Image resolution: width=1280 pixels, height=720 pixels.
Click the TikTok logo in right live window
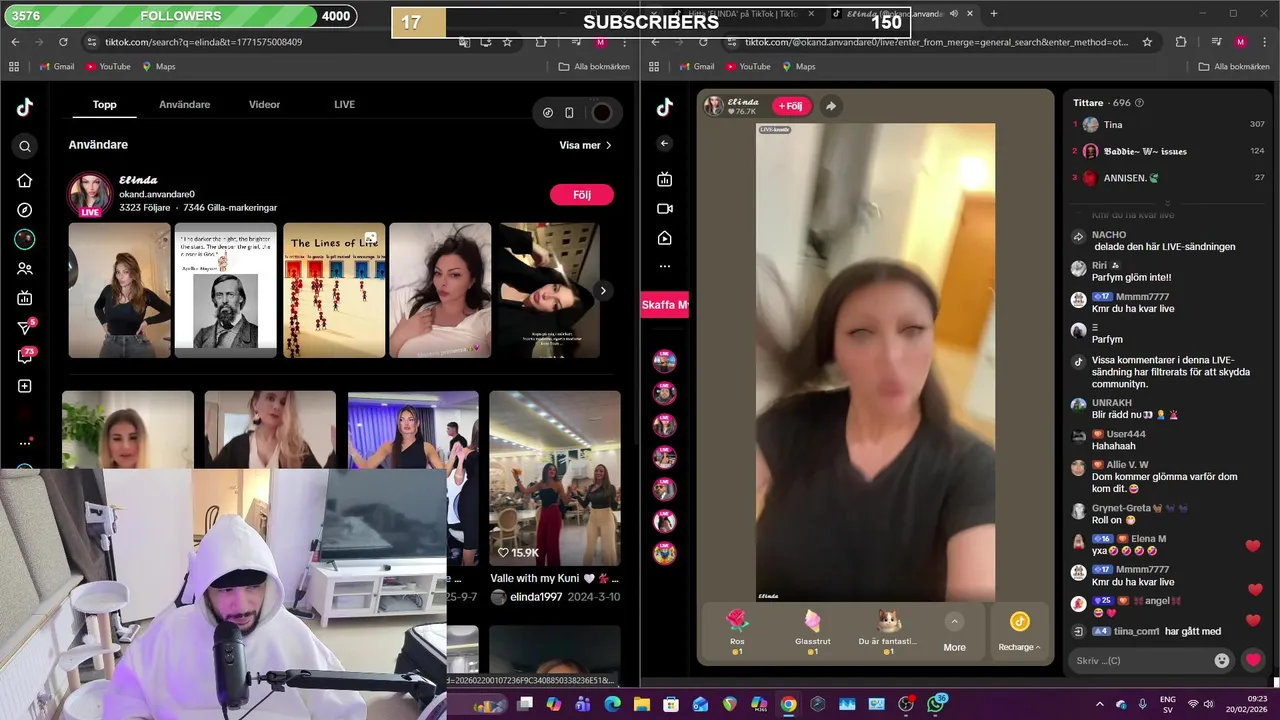[x=665, y=108]
